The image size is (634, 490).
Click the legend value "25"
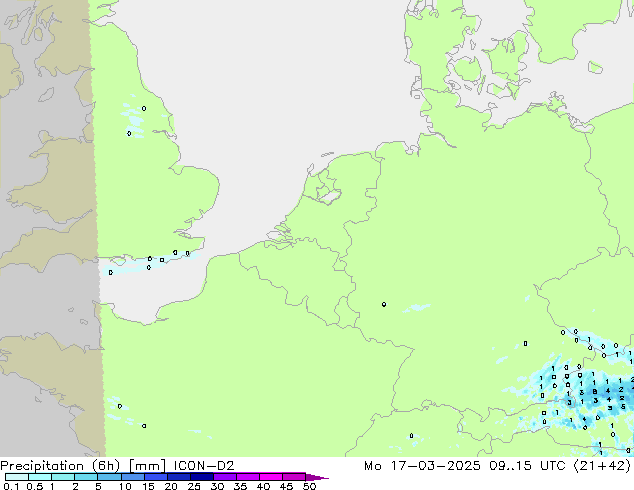(x=194, y=486)
